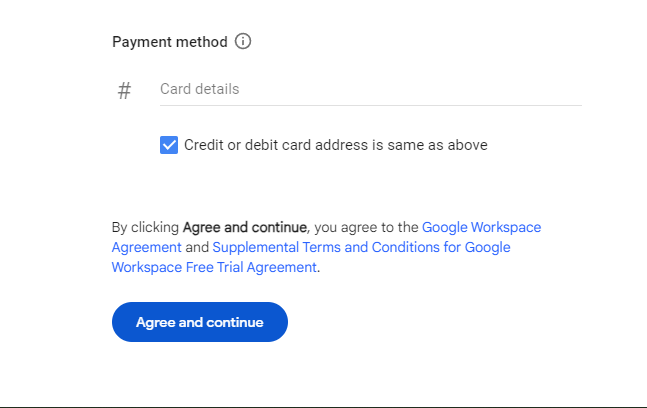Click 'is same as above' label text
647x408 pixels.
coord(430,145)
